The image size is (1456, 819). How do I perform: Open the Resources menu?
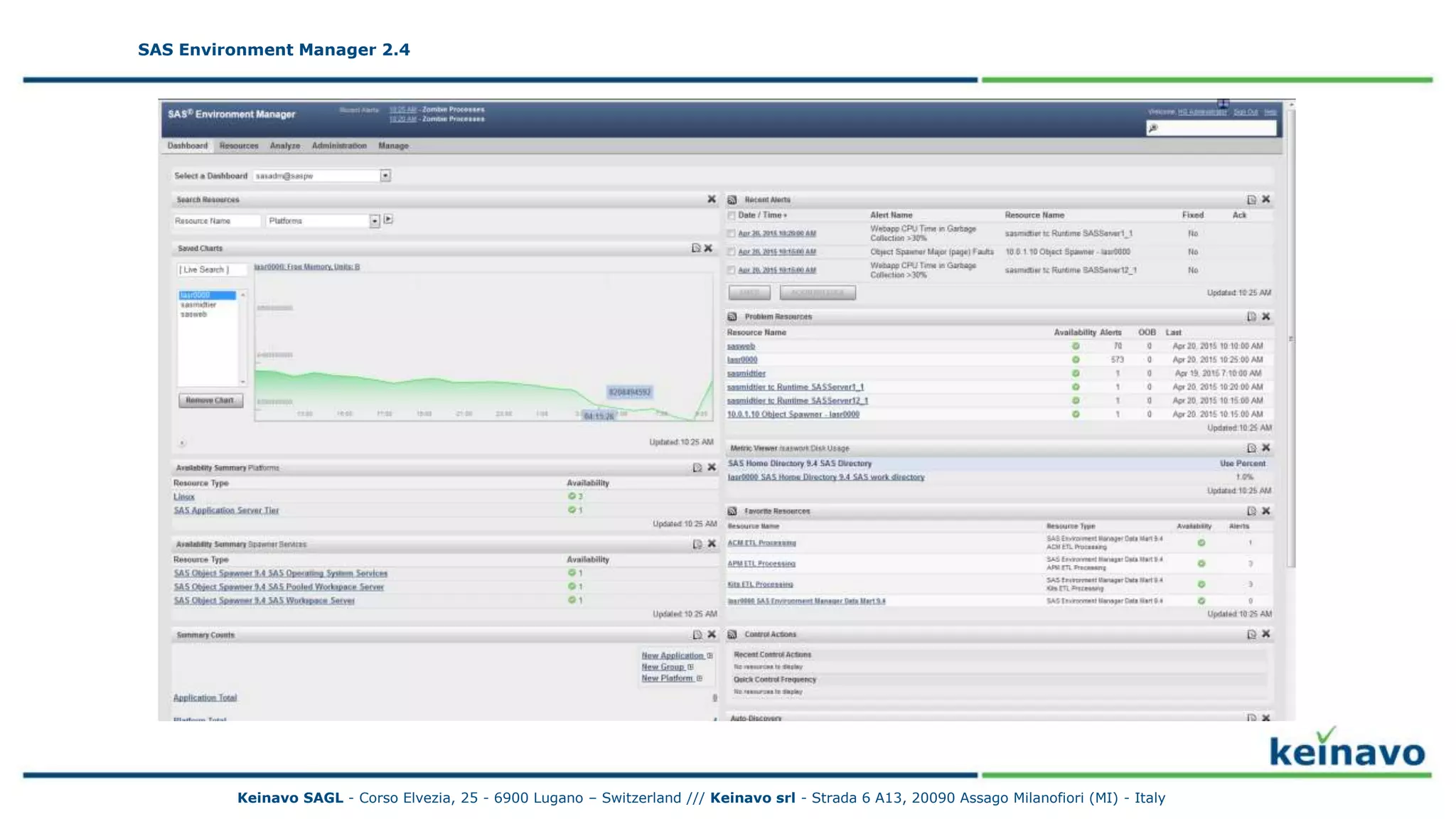[239, 146]
